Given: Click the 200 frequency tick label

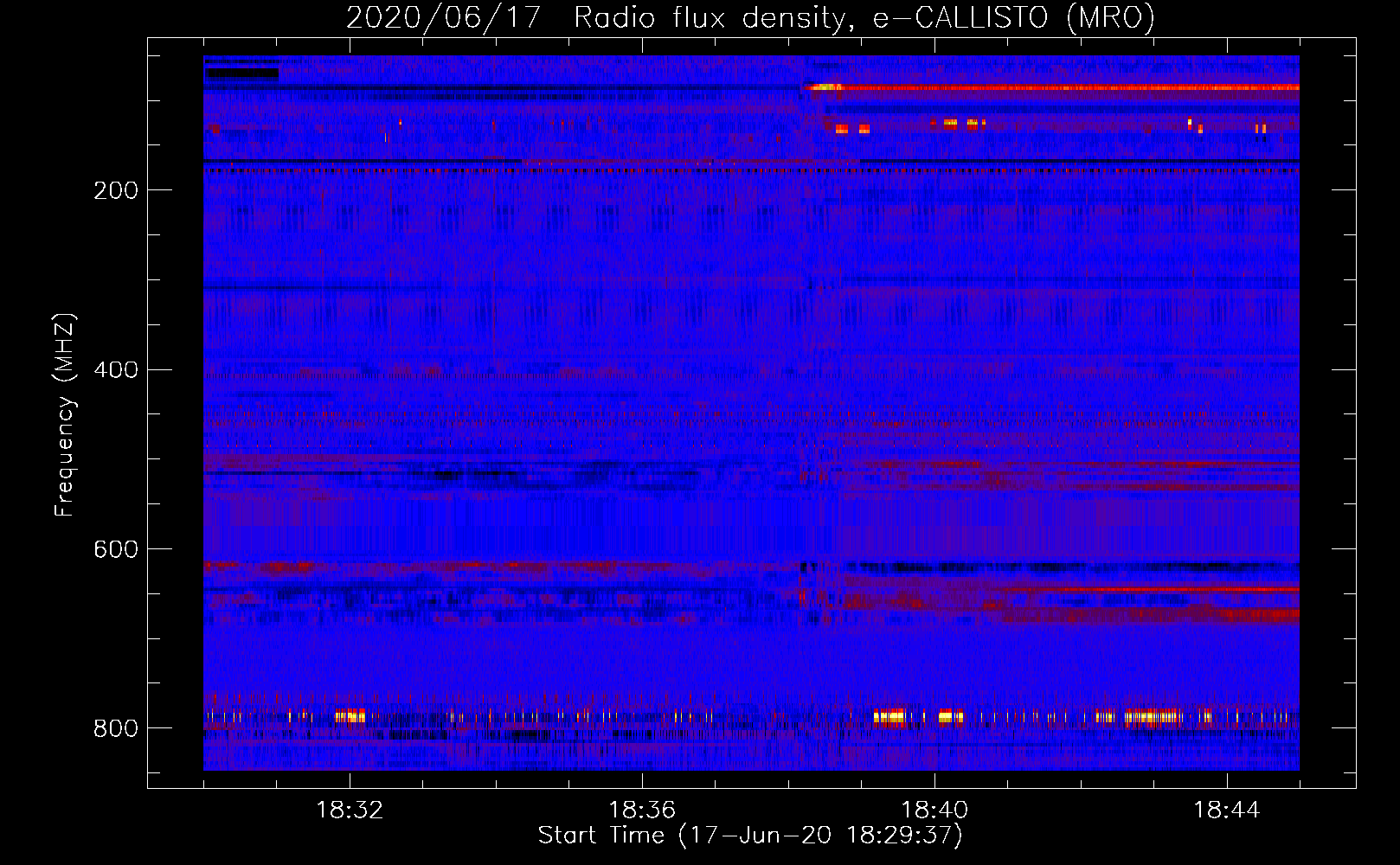Looking at the screenshot, I should [x=116, y=189].
